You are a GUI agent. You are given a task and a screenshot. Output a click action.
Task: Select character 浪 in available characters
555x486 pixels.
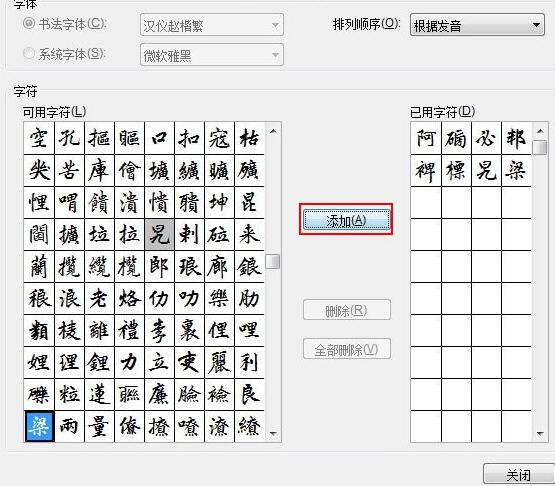point(69,298)
